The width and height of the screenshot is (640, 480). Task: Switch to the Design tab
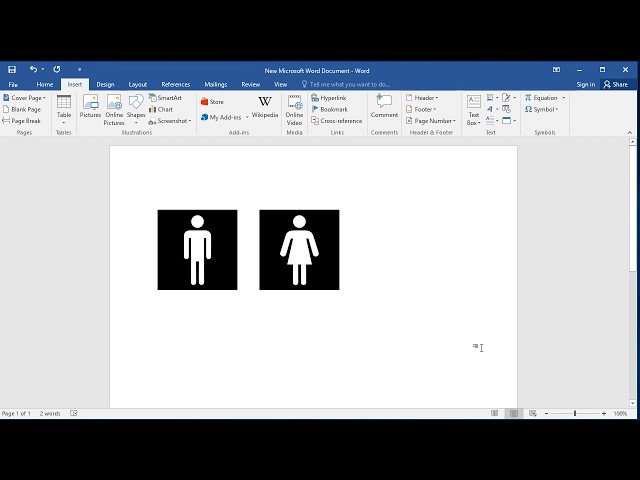[105, 84]
